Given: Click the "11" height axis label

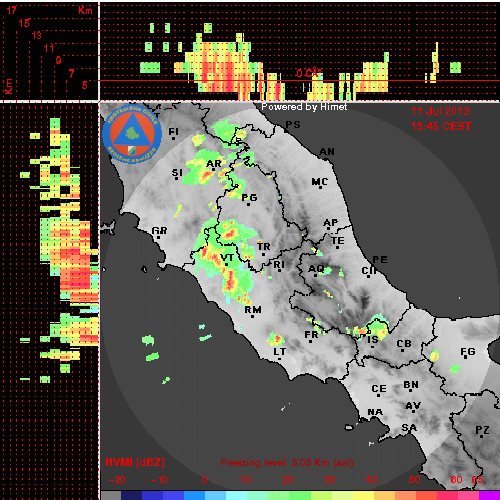Looking at the screenshot, I should pos(49,48).
